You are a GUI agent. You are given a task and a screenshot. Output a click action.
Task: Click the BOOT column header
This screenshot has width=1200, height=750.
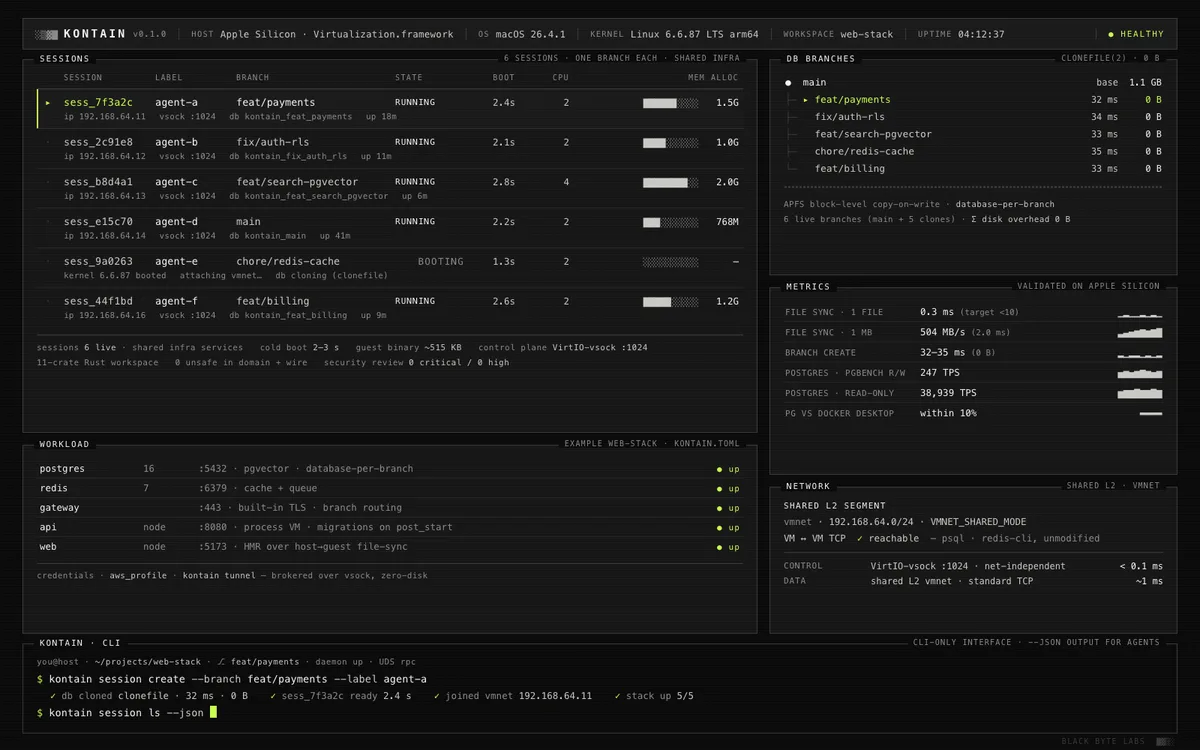pyautogui.click(x=504, y=77)
